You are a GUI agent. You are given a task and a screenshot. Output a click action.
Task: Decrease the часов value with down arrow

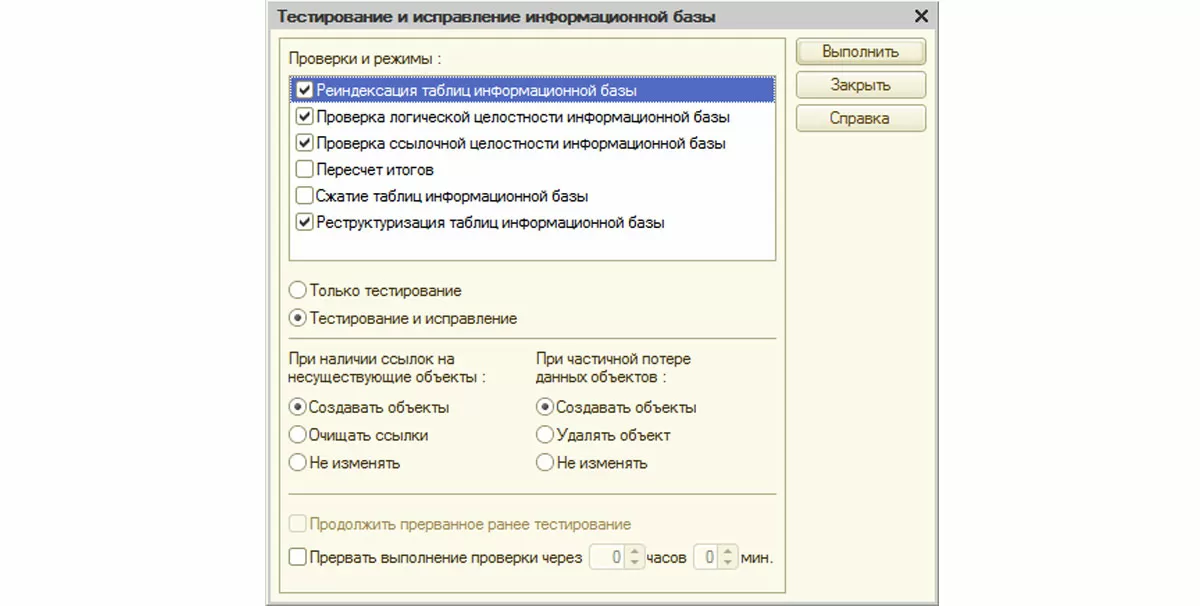click(633, 563)
